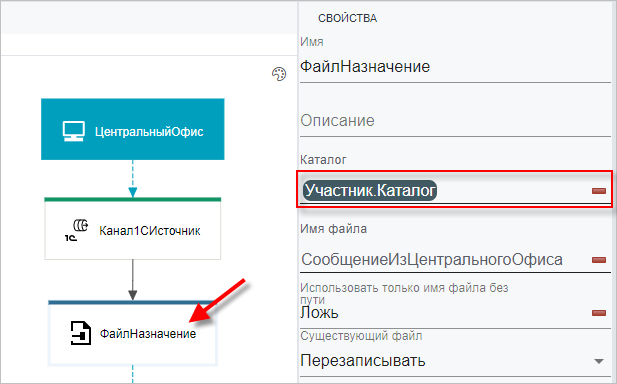Click red minus icon beside Имя файла

(599, 260)
